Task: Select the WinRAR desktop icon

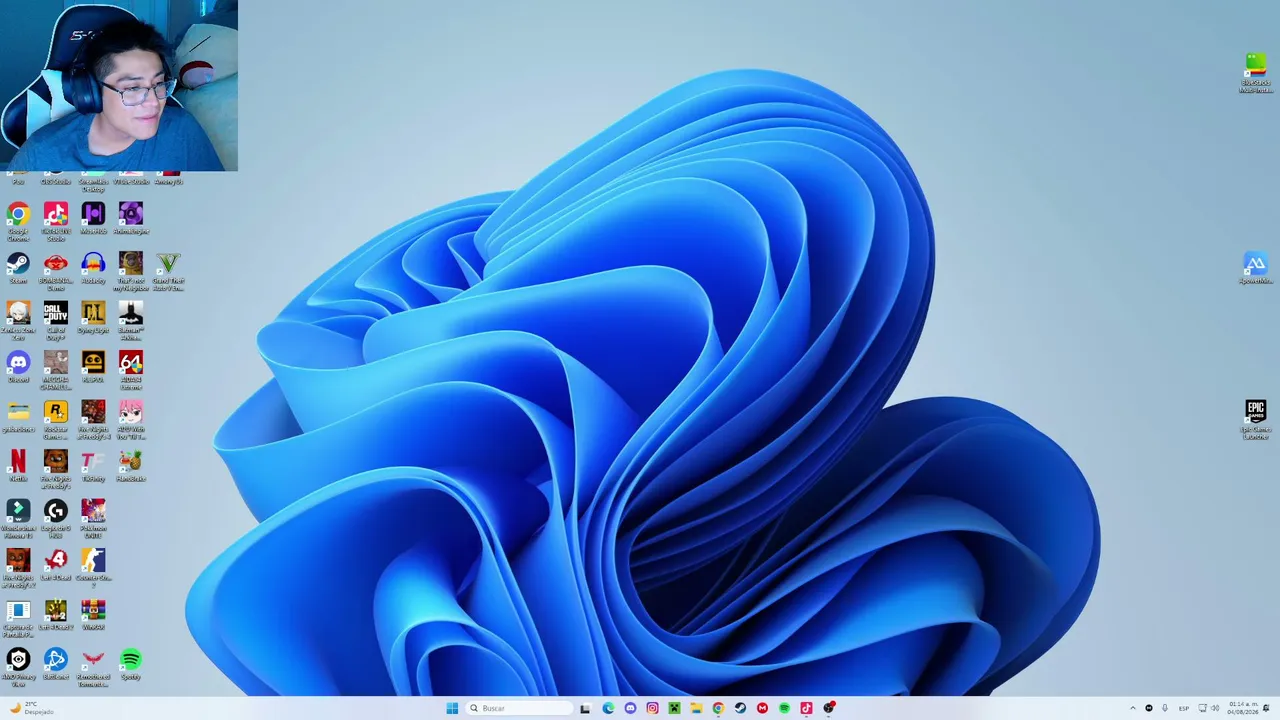Action: click(93, 614)
